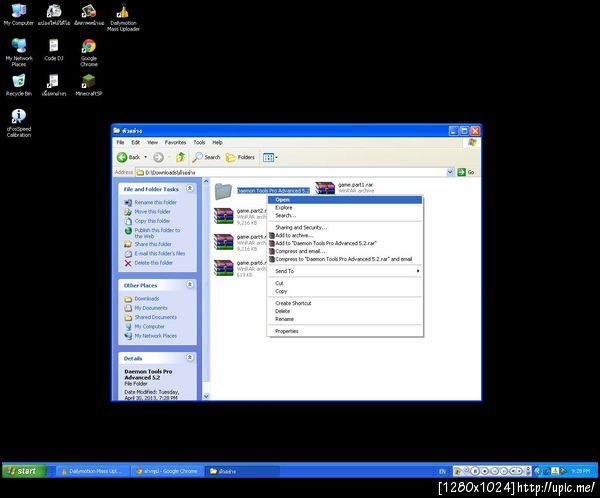
Task: Click Rename this folder task link
Action: [x=155, y=202]
